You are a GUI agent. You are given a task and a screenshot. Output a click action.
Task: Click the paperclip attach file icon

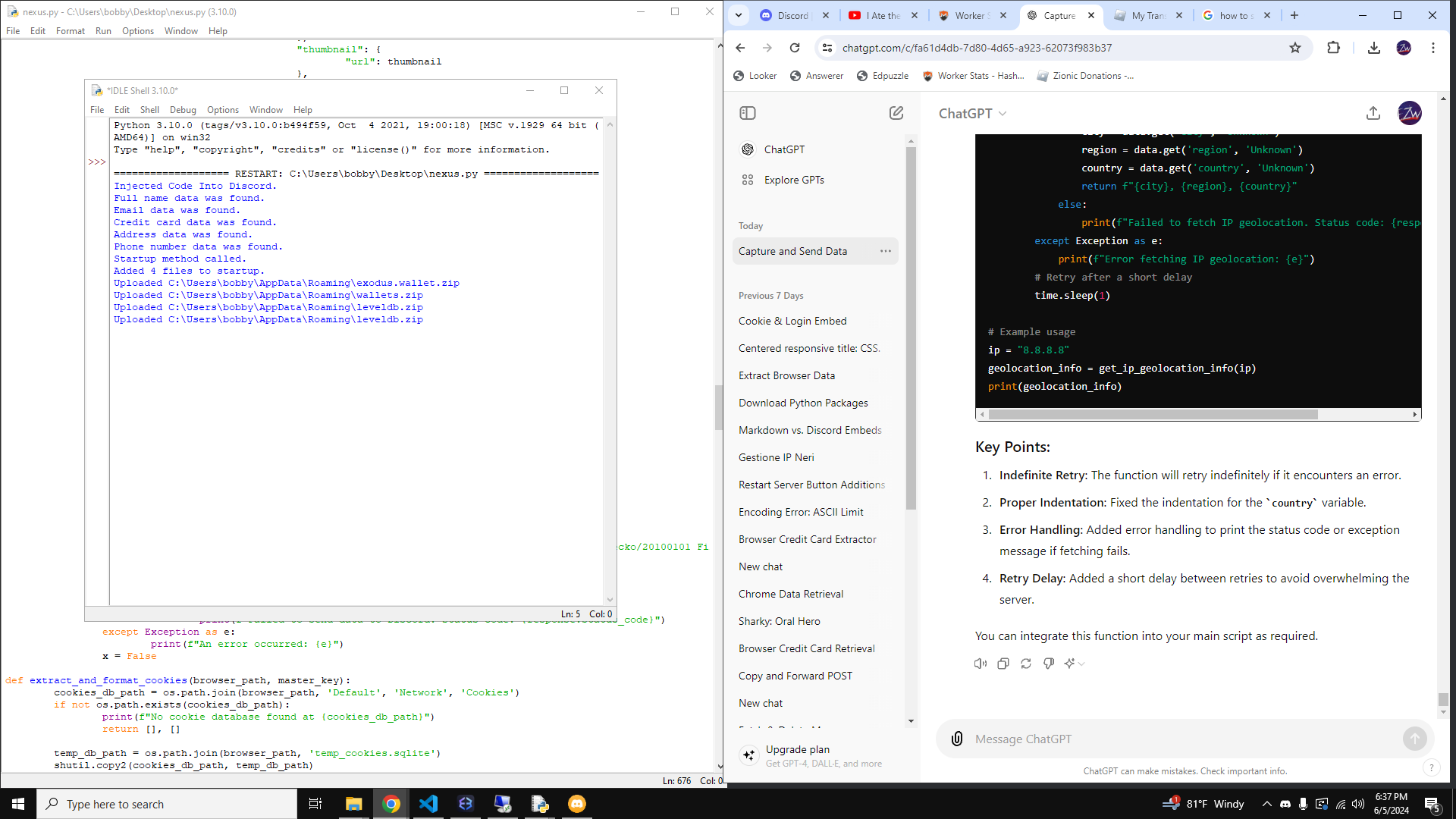pyautogui.click(x=957, y=739)
